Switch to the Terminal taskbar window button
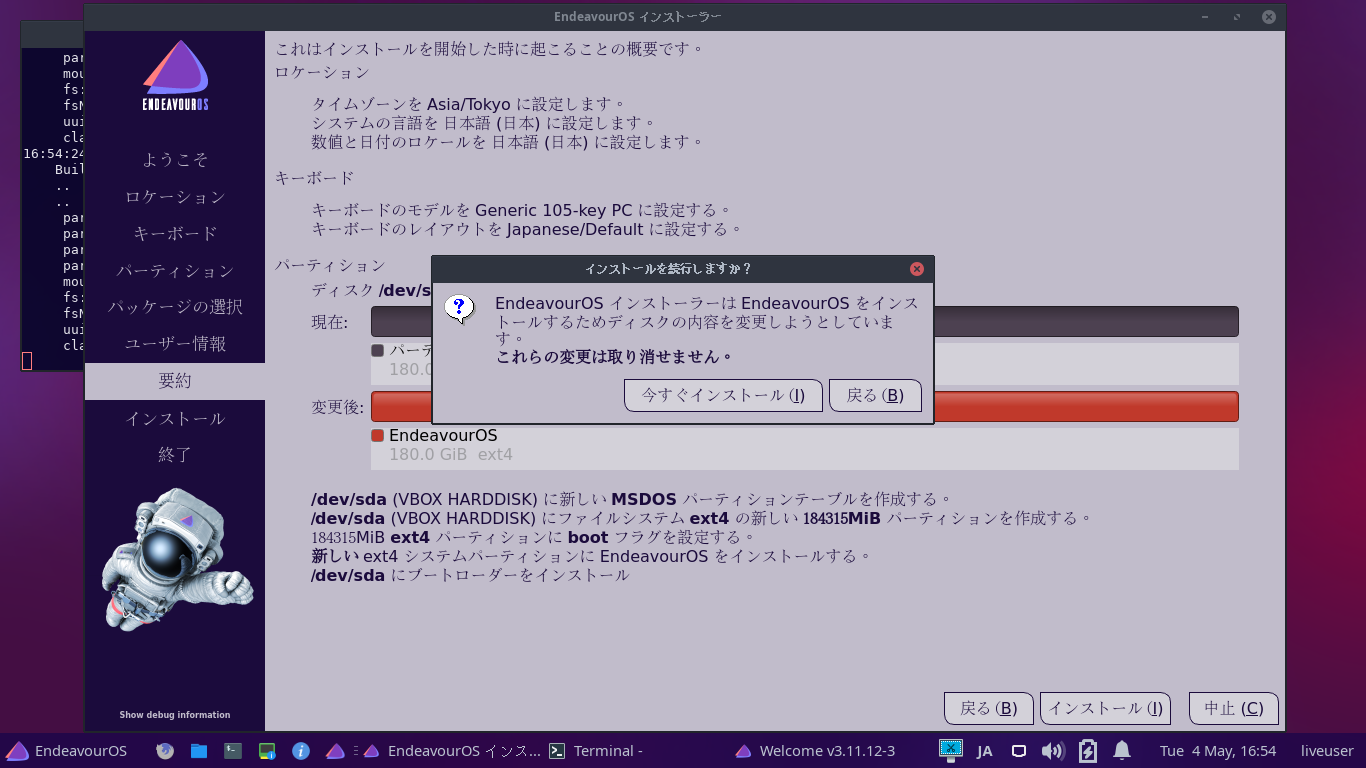Screen dimensions: 1366x768 (597, 751)
